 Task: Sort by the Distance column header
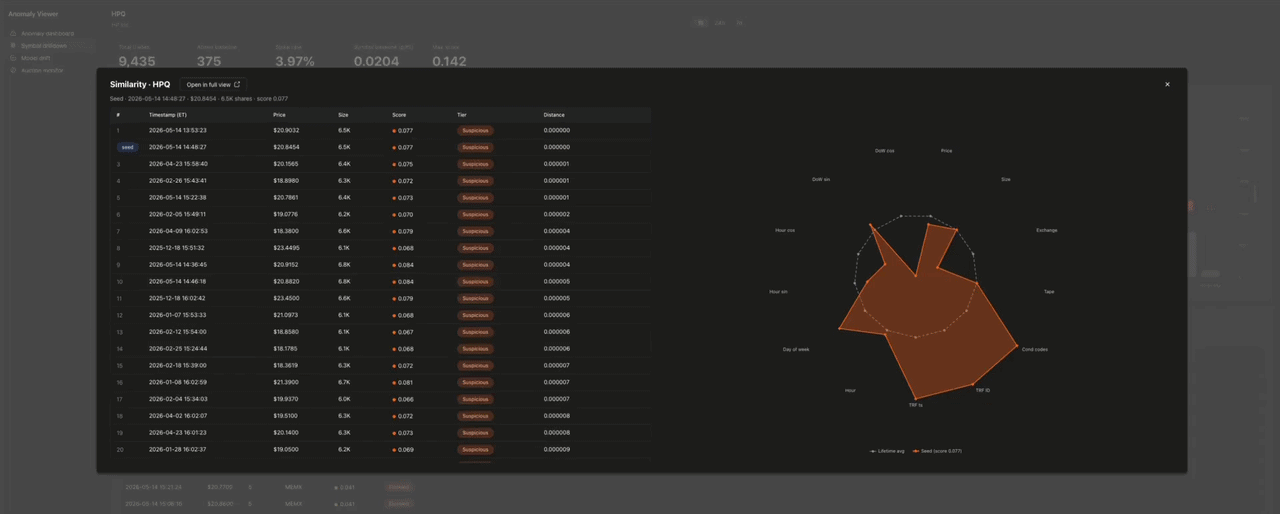point(554,115)
